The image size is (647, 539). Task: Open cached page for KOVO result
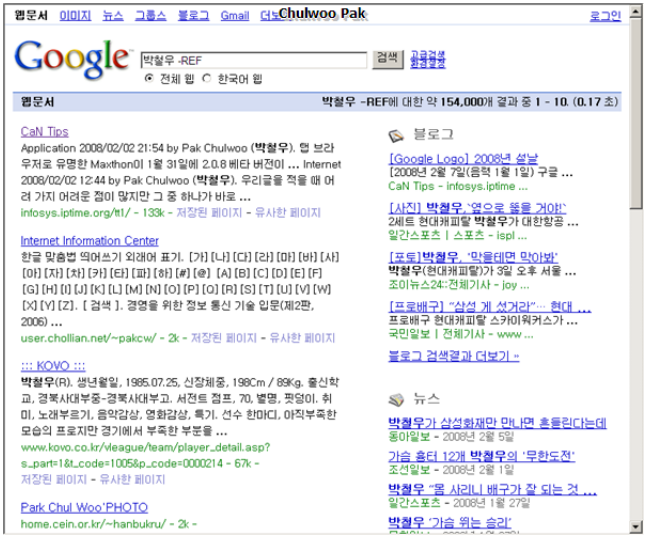[54, 479]
